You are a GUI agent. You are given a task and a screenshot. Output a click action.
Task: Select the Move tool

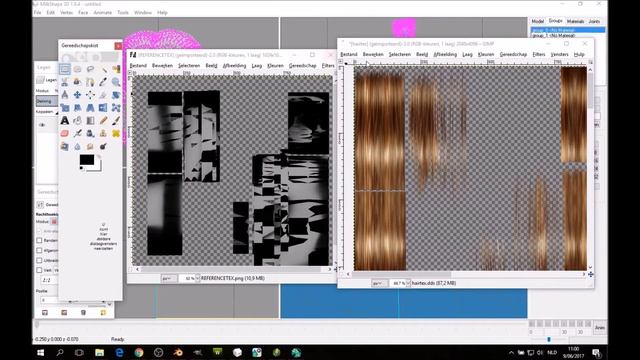(x=77, y=95)
